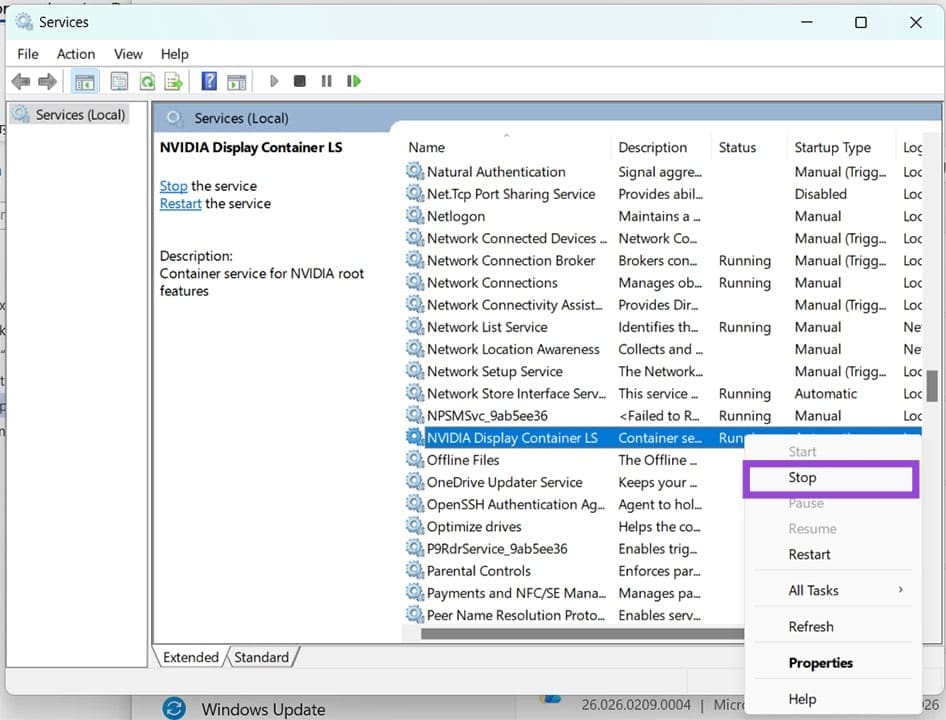Select Services (Local) in the left tree
This screenshot has height=720, width=946.
coord(79,115)
